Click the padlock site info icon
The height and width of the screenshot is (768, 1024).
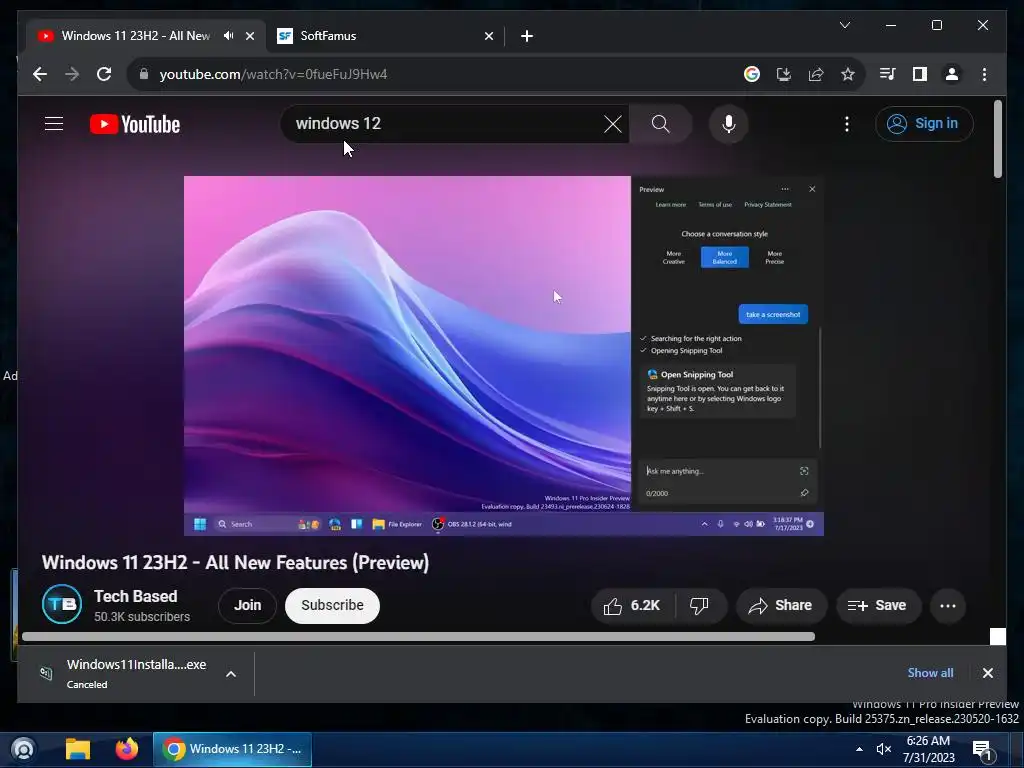point(144,74)
